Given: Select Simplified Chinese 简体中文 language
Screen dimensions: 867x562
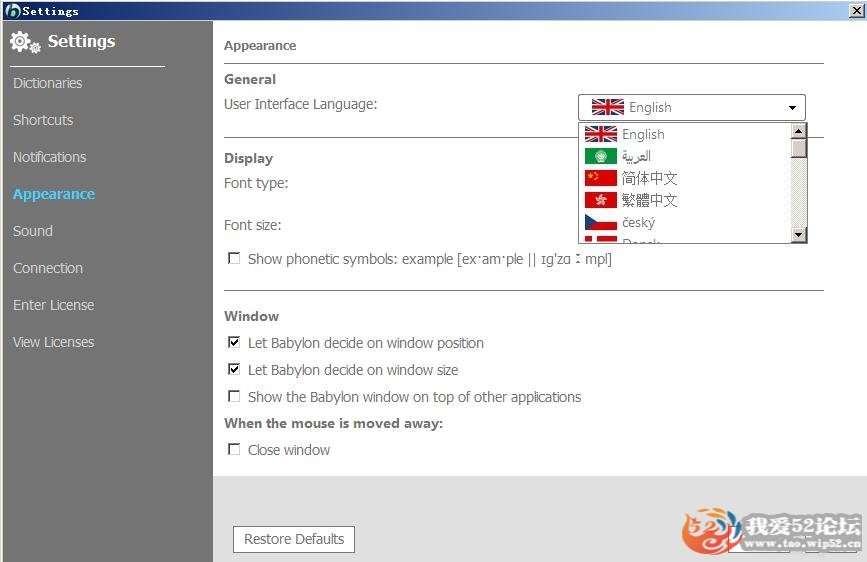Looking at the screenshot, I should (x=685, y=178).
